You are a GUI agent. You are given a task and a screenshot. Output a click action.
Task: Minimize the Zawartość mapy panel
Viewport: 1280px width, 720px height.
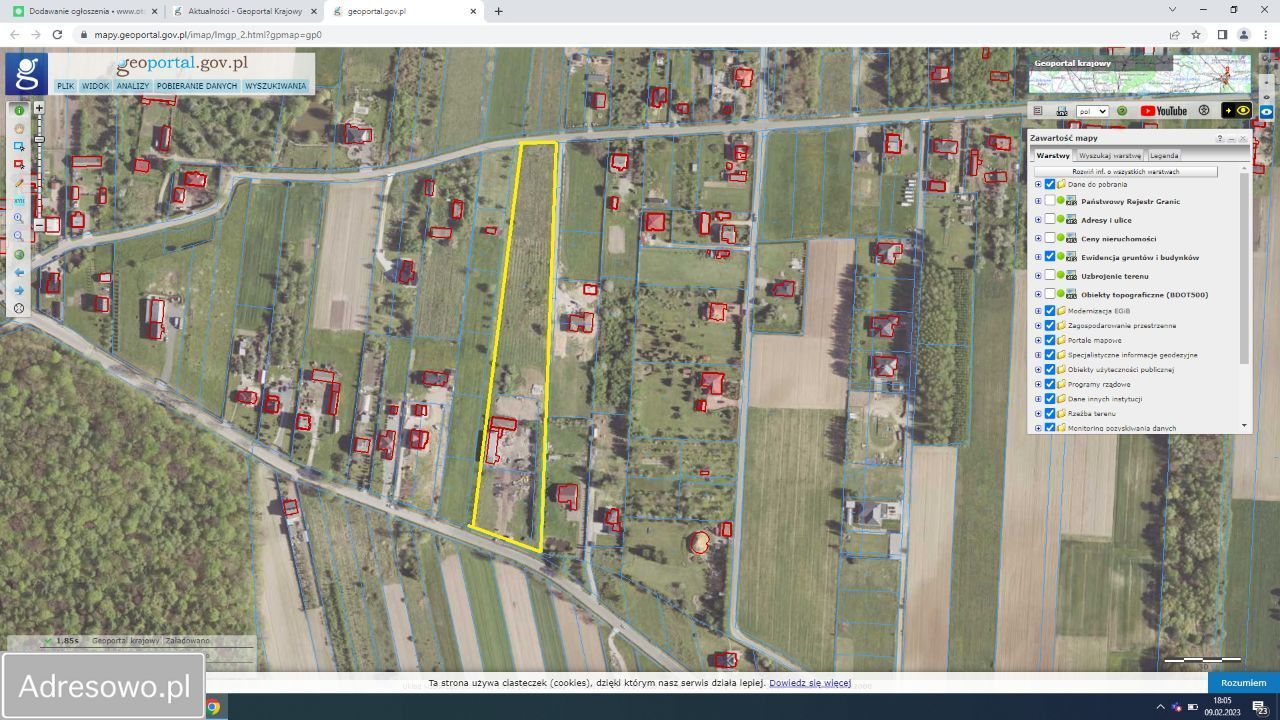(x=1231, y=138)
